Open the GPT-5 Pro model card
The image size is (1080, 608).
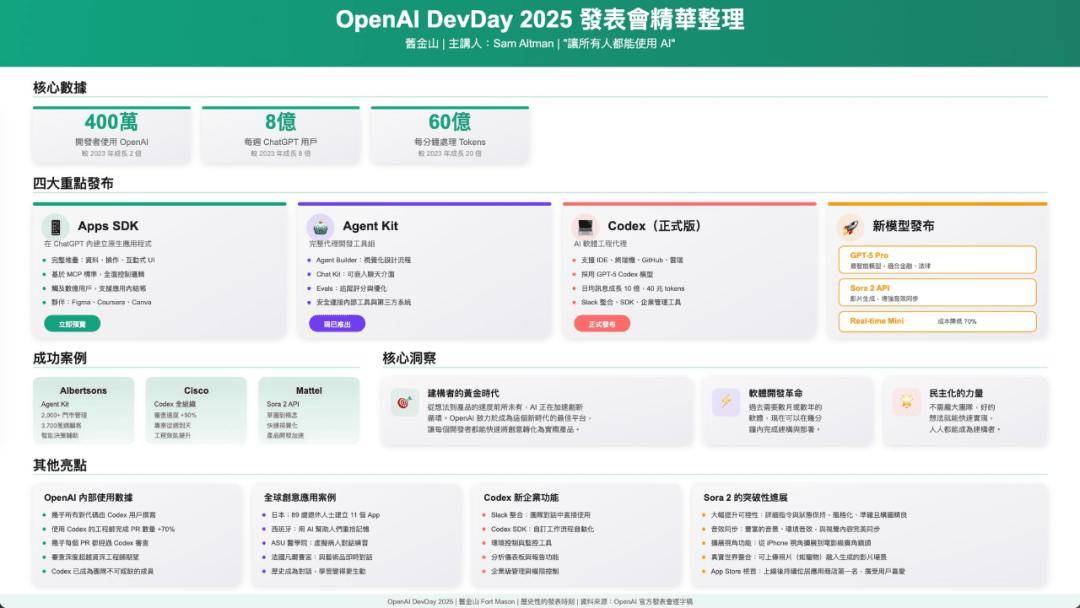[937, 260]
